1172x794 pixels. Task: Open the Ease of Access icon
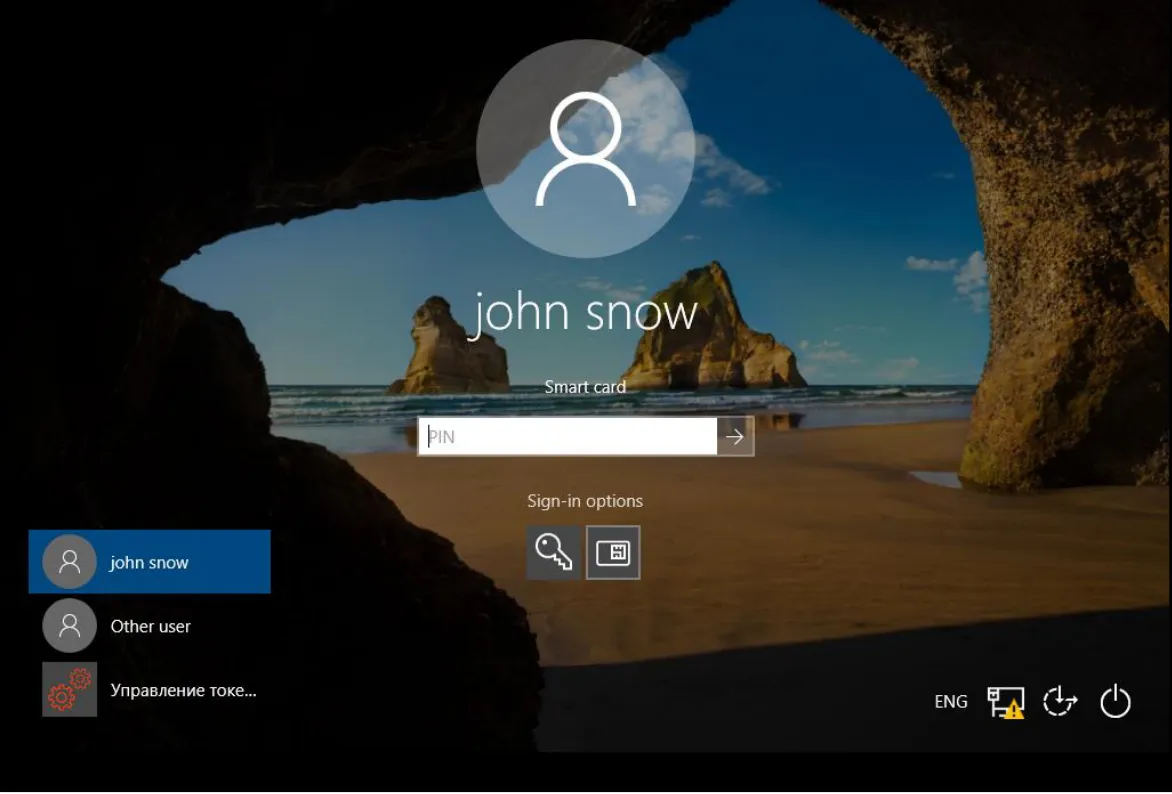(x=1060, y=702)
